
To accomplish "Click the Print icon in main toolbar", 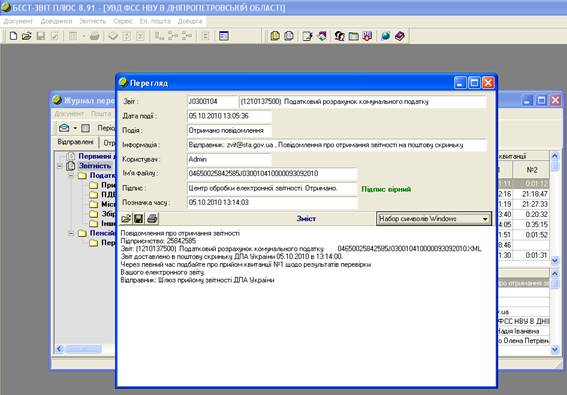I will point(94,36).
